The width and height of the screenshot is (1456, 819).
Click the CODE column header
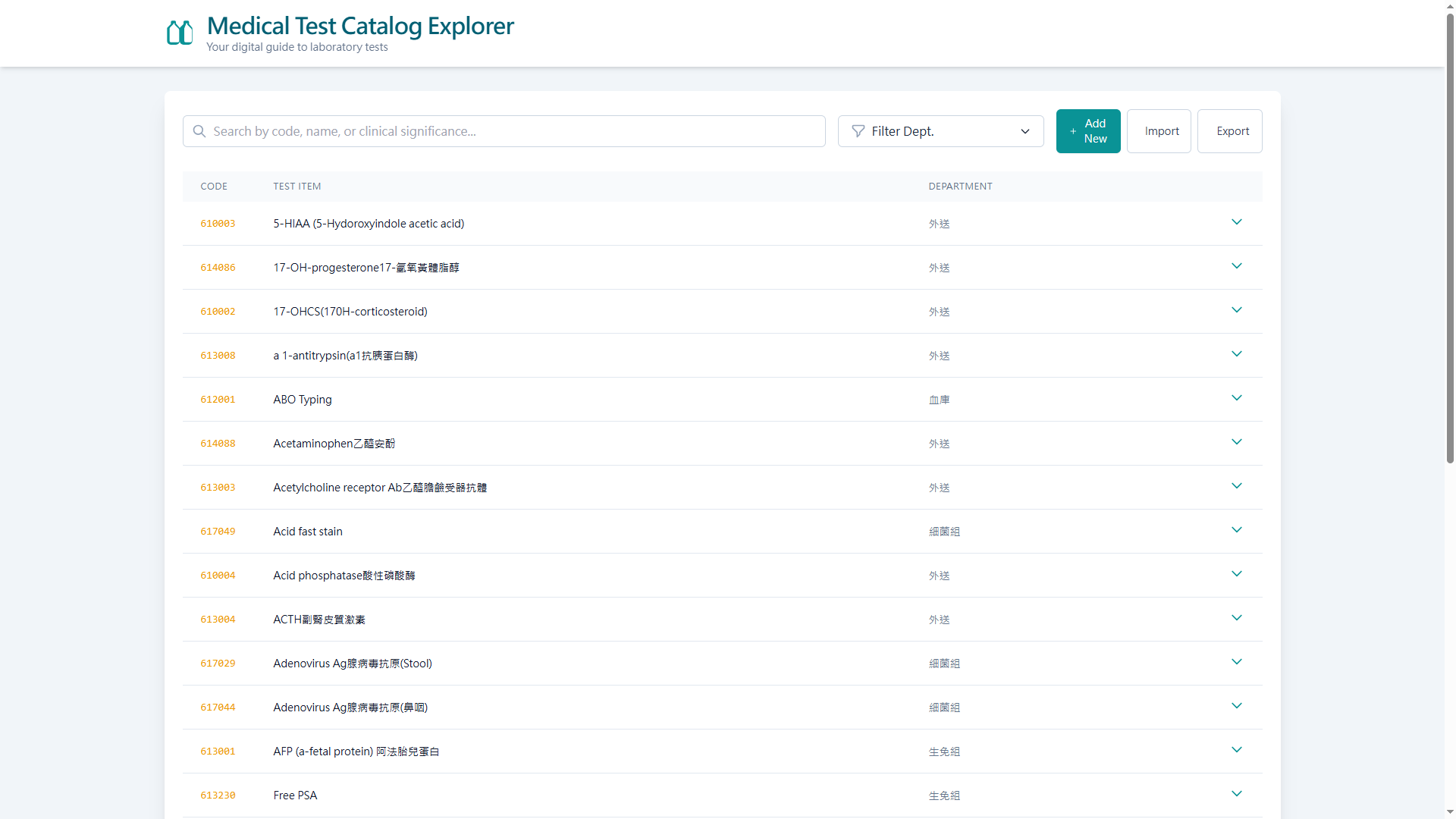tap(214, 187)
